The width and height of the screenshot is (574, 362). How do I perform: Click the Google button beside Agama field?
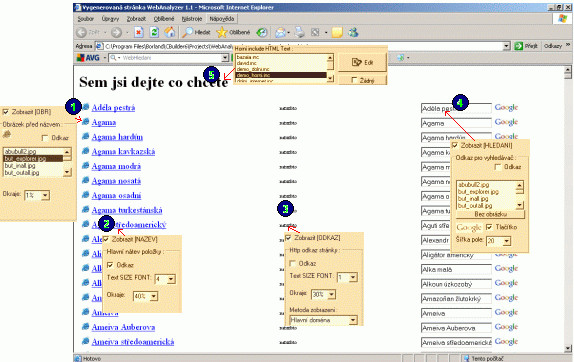point(506,122)
